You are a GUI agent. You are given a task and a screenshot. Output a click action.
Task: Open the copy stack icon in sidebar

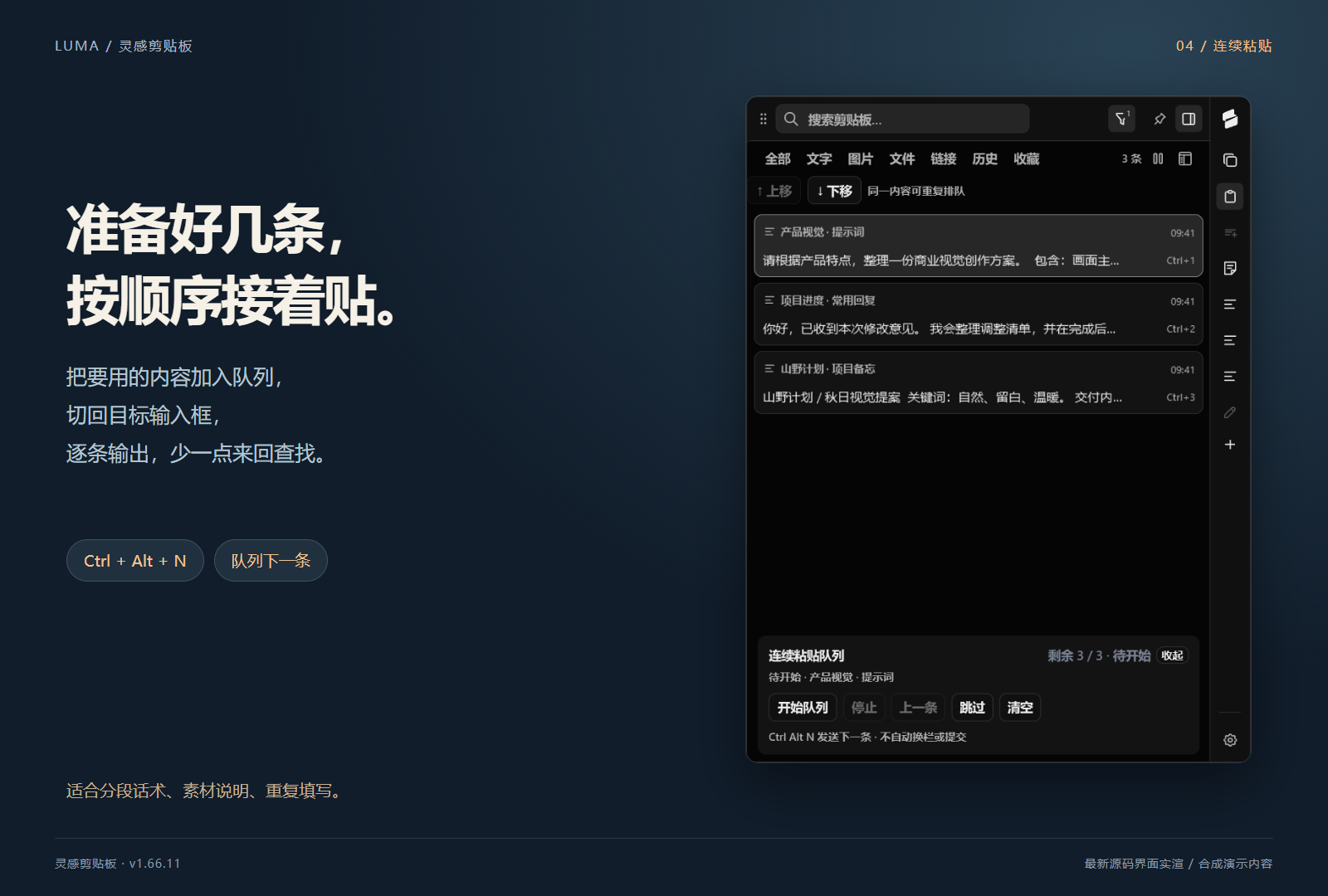tap(1230, 160)
